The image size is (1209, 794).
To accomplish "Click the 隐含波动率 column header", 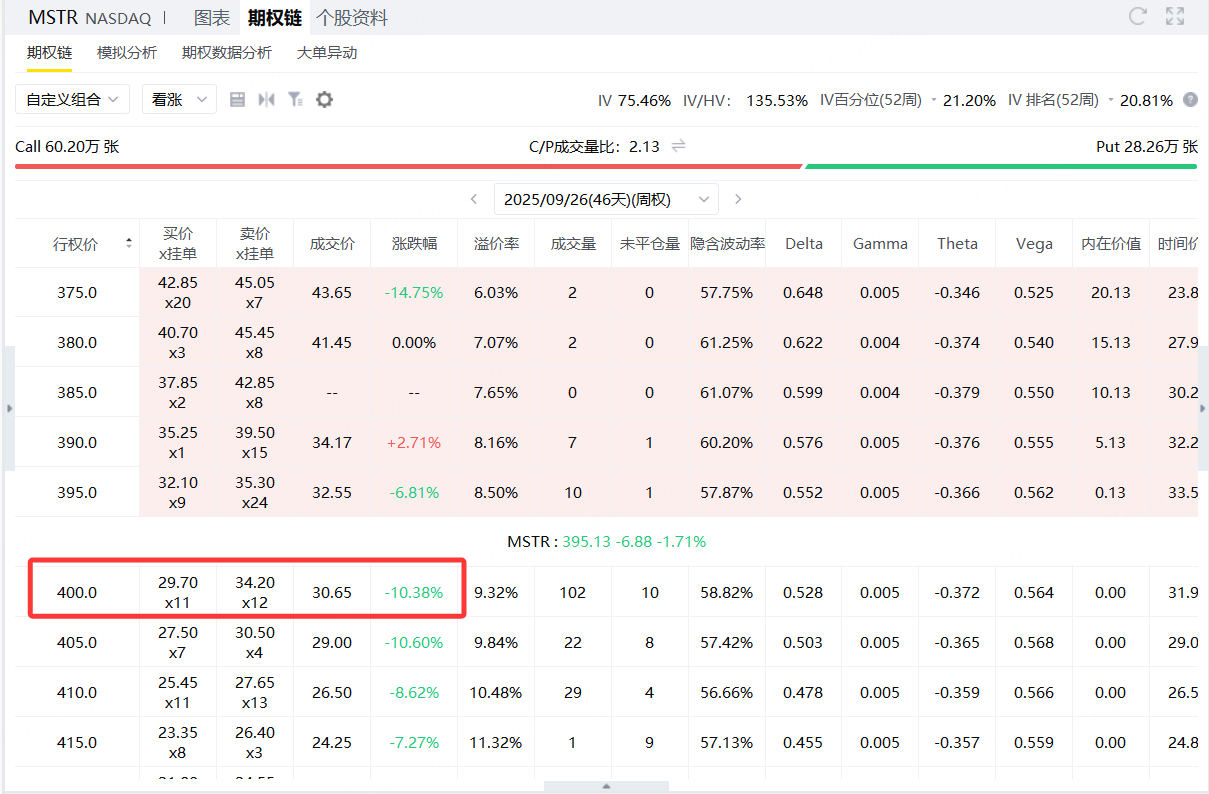I will (x=727, y=243).
